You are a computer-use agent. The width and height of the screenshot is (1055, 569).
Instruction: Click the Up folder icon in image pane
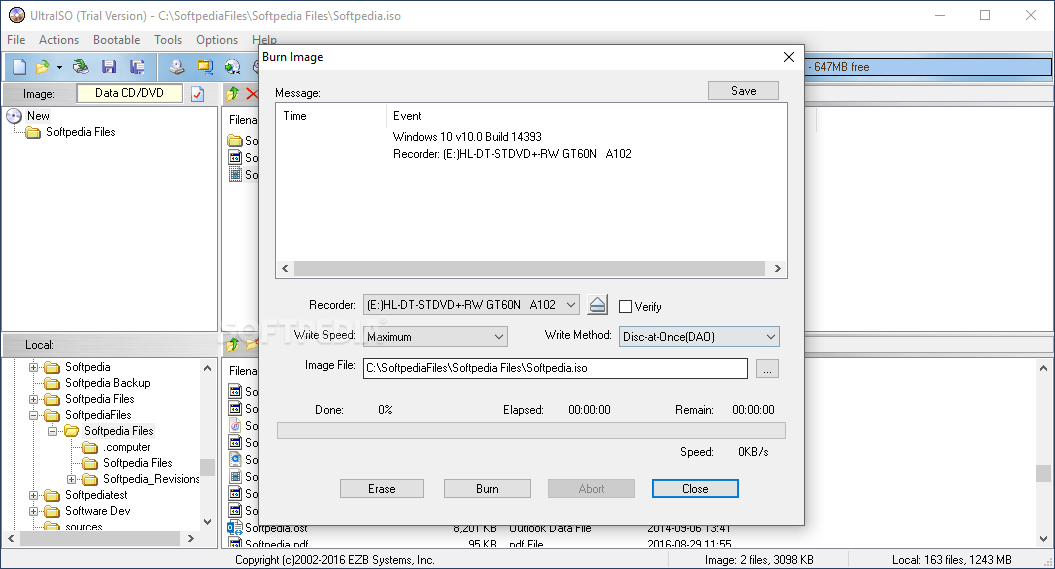coord(233,93)
